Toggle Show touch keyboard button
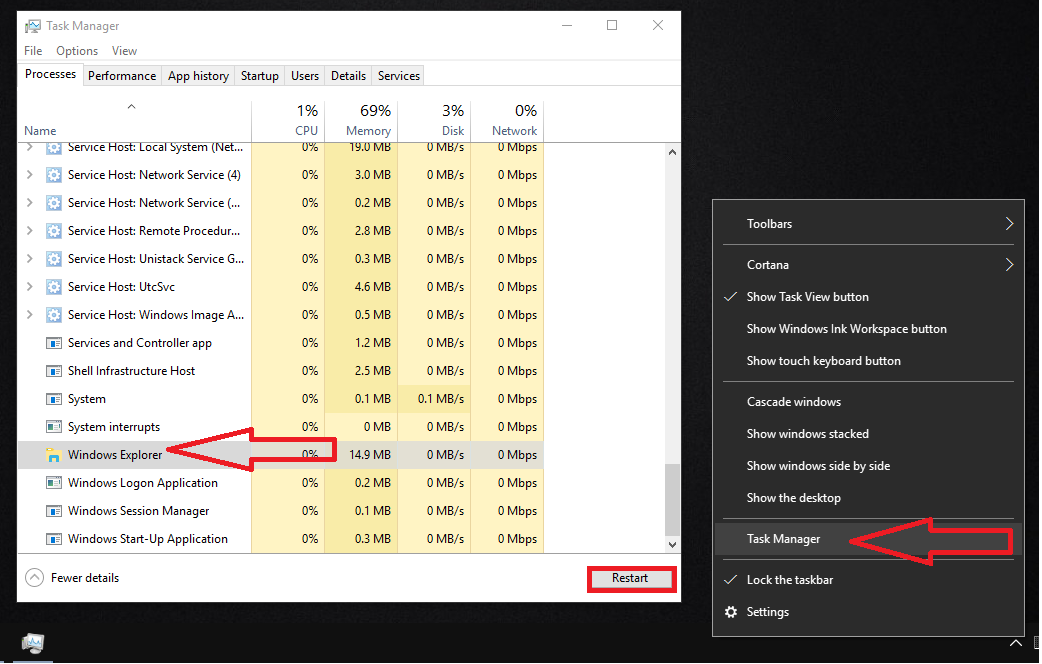Screen dimensions: 1042x664 [x=868, y=360]
